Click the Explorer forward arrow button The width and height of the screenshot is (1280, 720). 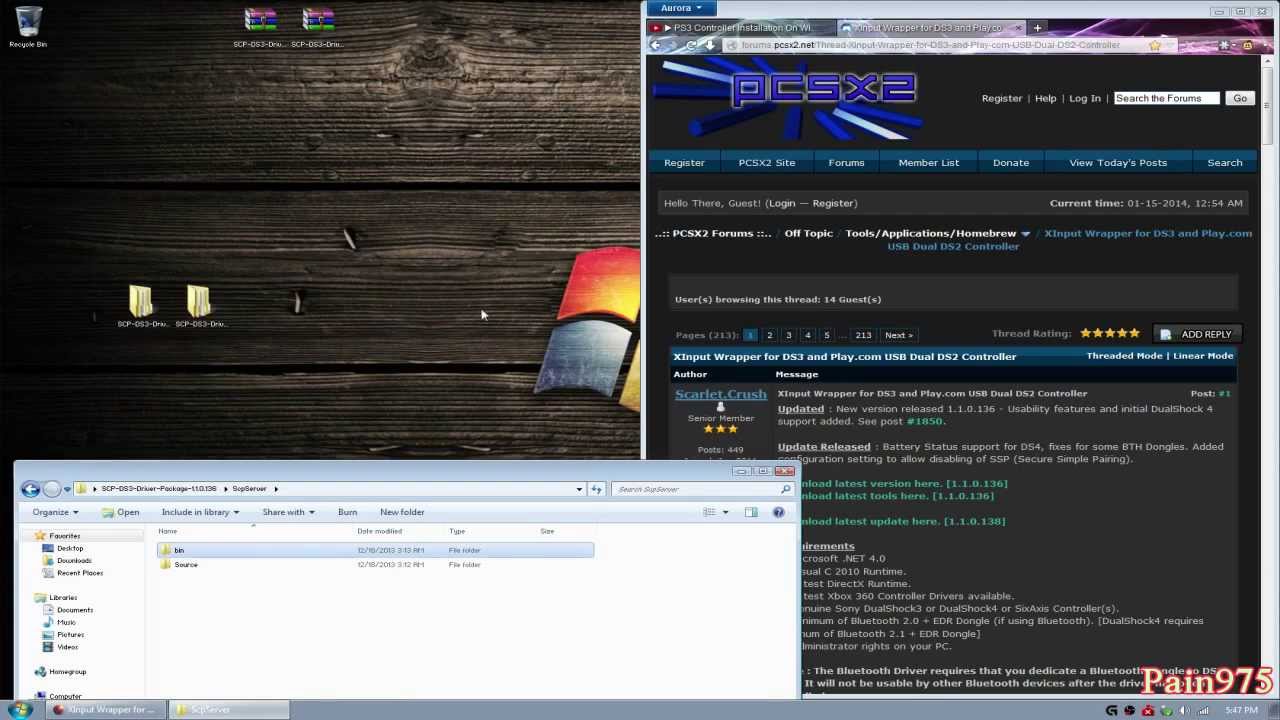(x=52, y=489)
